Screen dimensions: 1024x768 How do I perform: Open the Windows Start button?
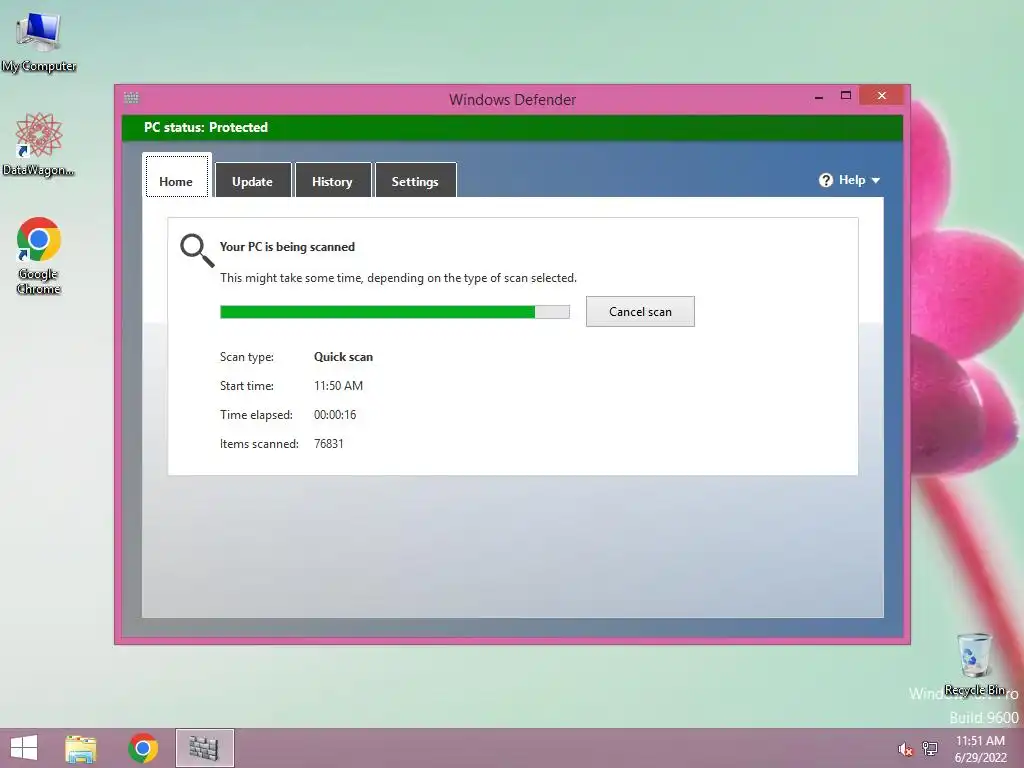(x=24, y=748)
